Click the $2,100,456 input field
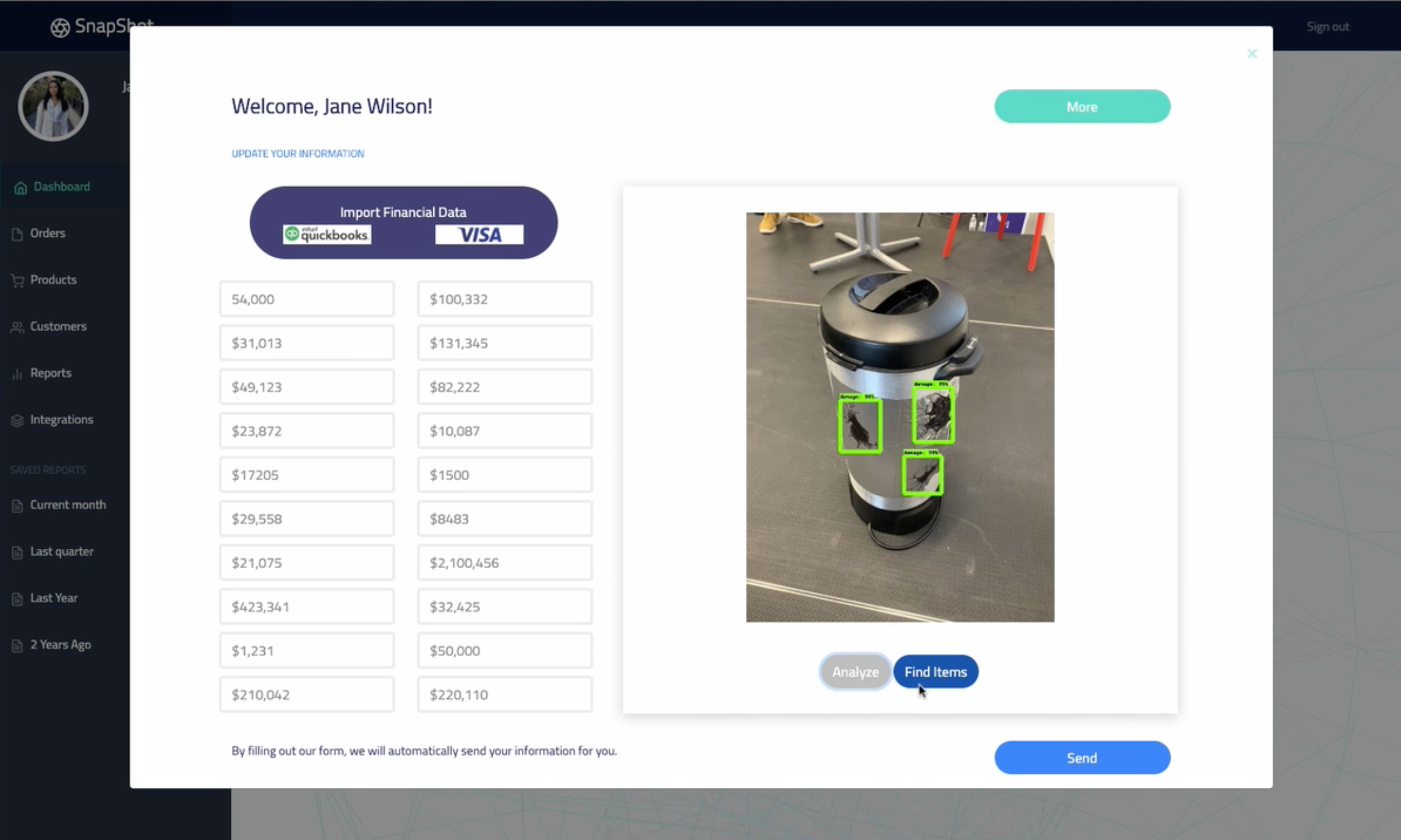 click(504, 563)
